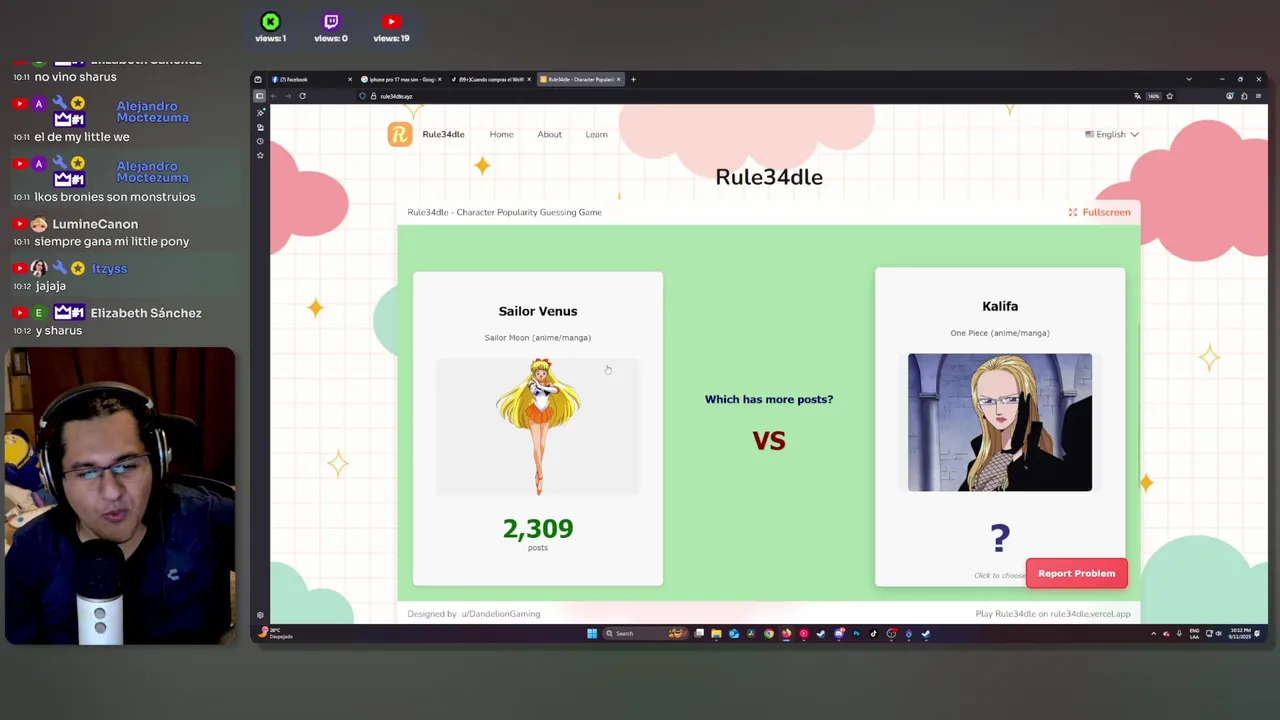The height and width of the screenshot is (720, 1280).
Task: Choose the Kalifa character image
Action: pyautogui.click(x=1000, y=422)
